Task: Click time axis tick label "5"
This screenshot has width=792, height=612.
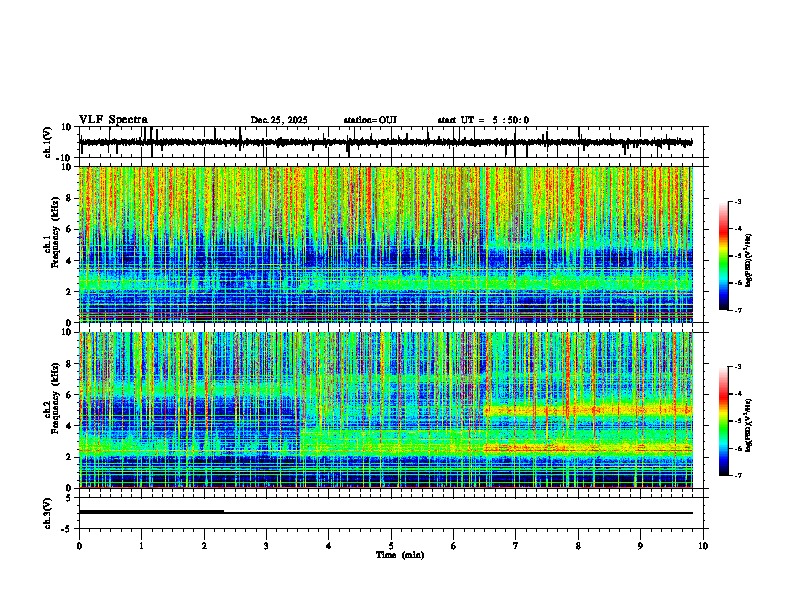Action: click(391, 546)
